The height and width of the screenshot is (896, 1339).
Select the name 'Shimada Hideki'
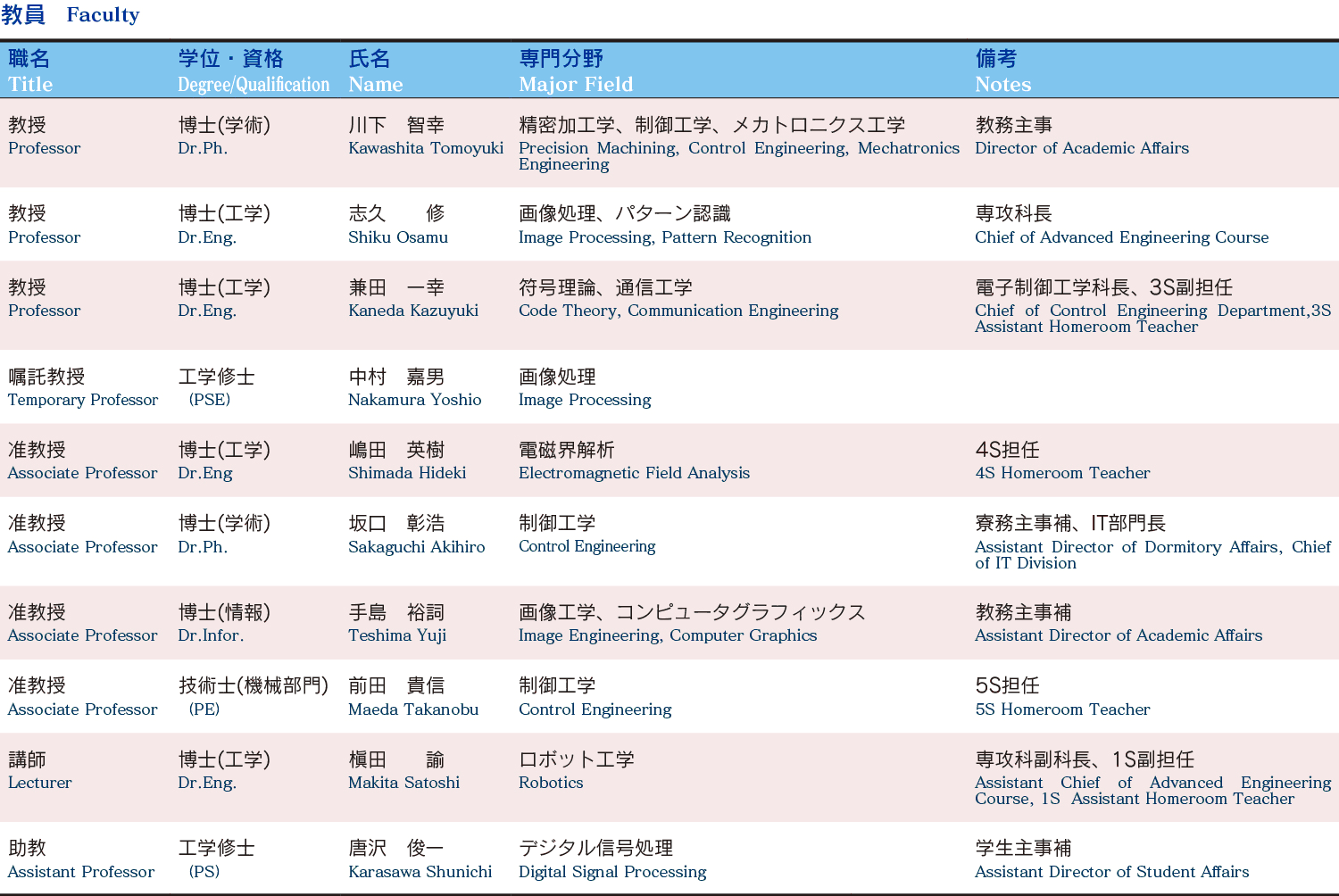pyautogui.click(x=407, y=473)
